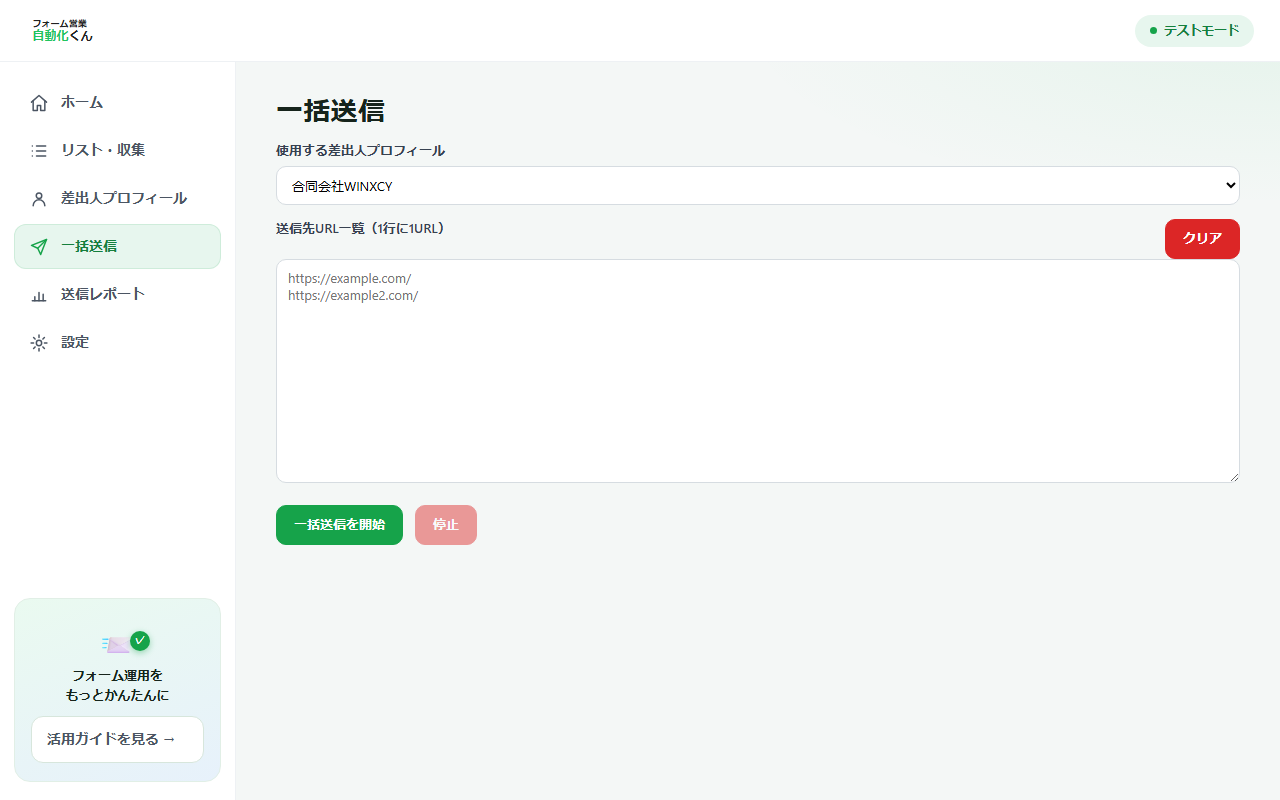Open 差出人プロフィール in sidebar
The width and height of the screenshot is (1280, 800).
[x=117, y=198]
